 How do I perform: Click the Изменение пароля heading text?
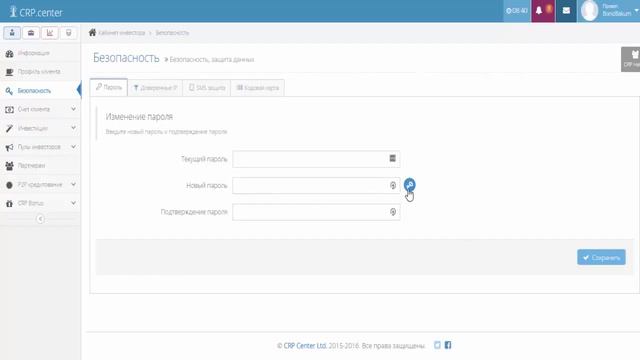tap(139, 117)
